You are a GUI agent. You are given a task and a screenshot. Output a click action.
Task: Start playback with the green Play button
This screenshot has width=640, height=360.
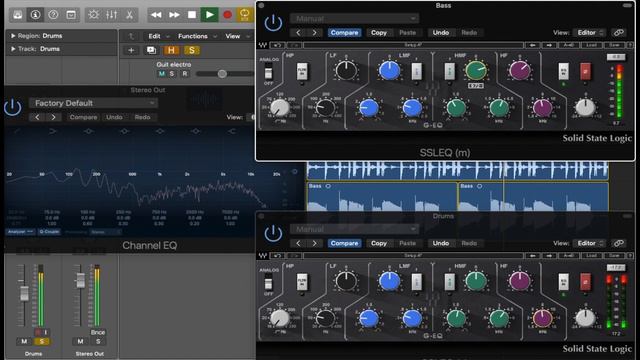pyautogui.click(x=209, y=15)
